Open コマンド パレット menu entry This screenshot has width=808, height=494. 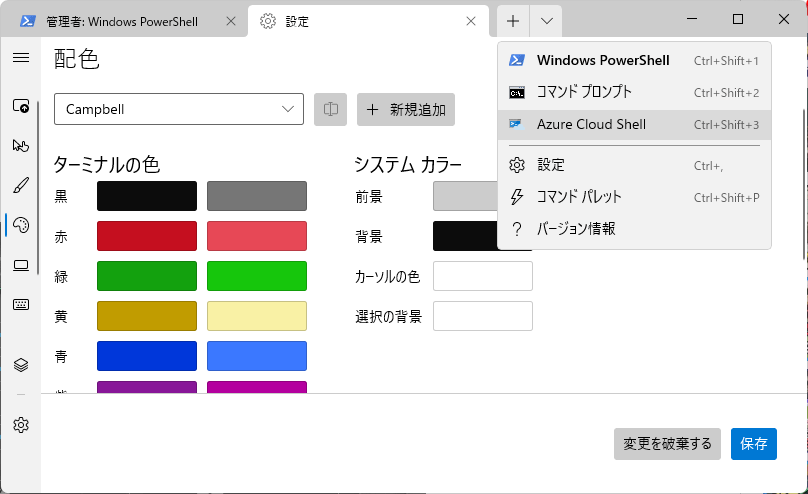point(634,197)
